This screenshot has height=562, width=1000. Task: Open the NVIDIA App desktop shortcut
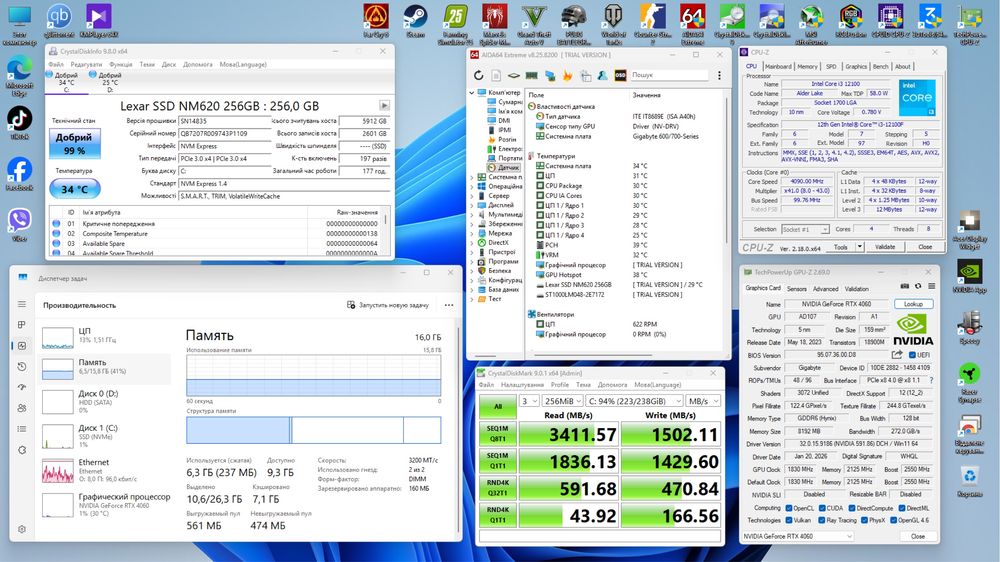tap(969, 276)
